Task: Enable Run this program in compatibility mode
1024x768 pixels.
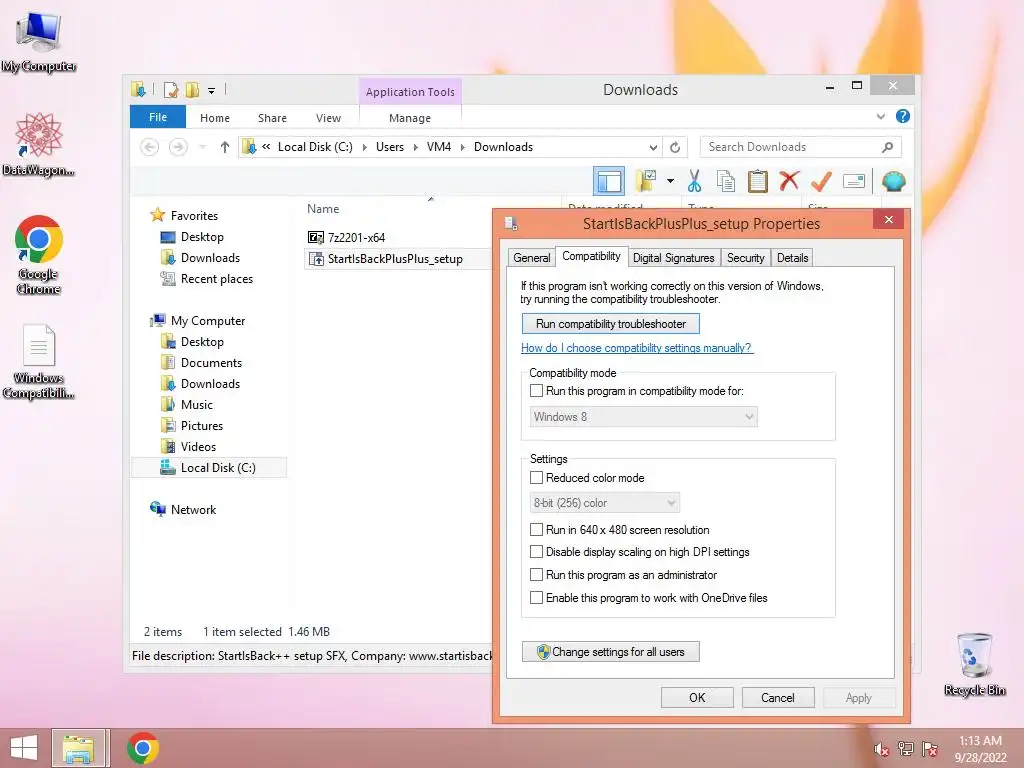Action: [536, 391]
